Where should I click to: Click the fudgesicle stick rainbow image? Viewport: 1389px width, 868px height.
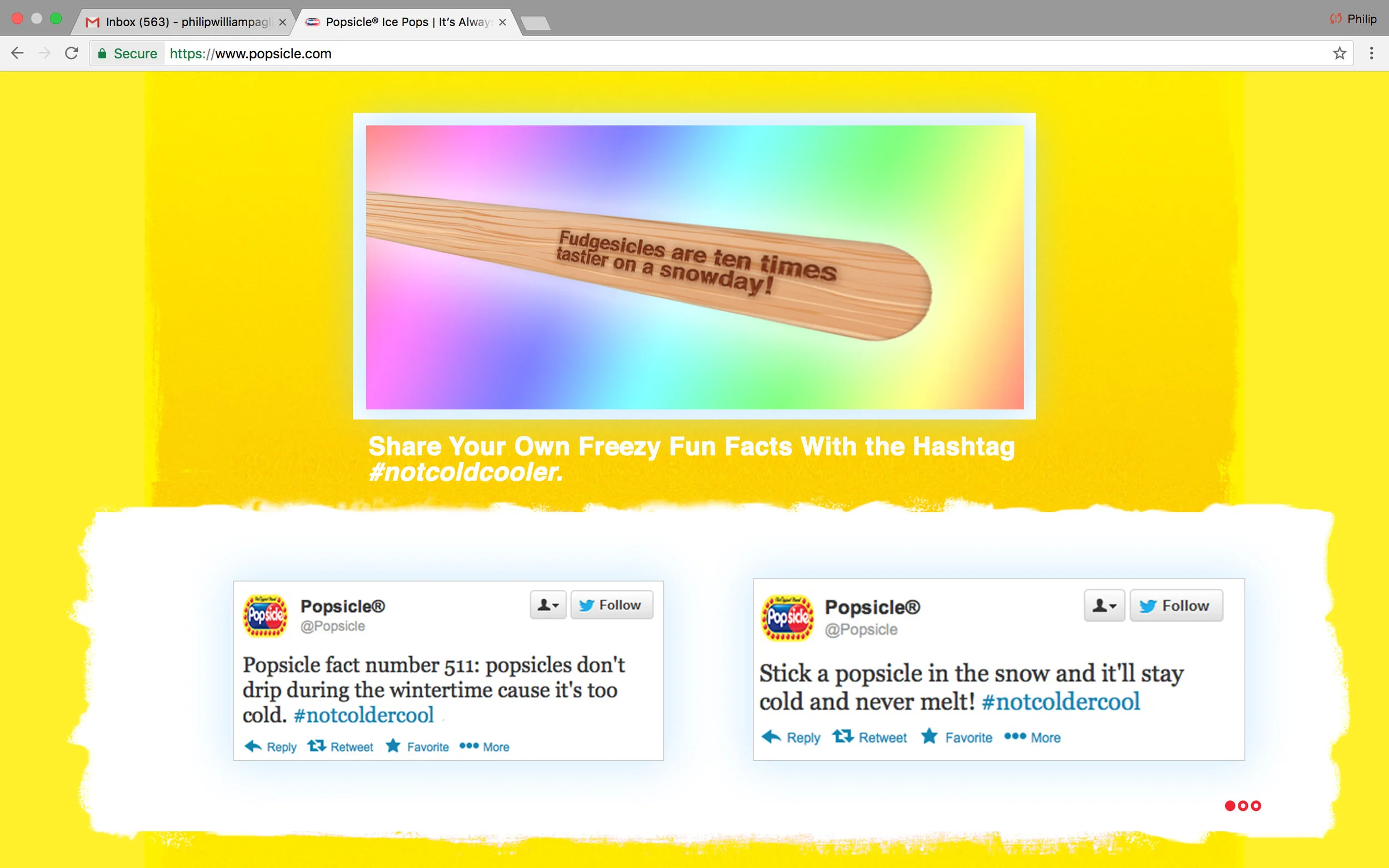pyautogui.click(x=694, y=267)
